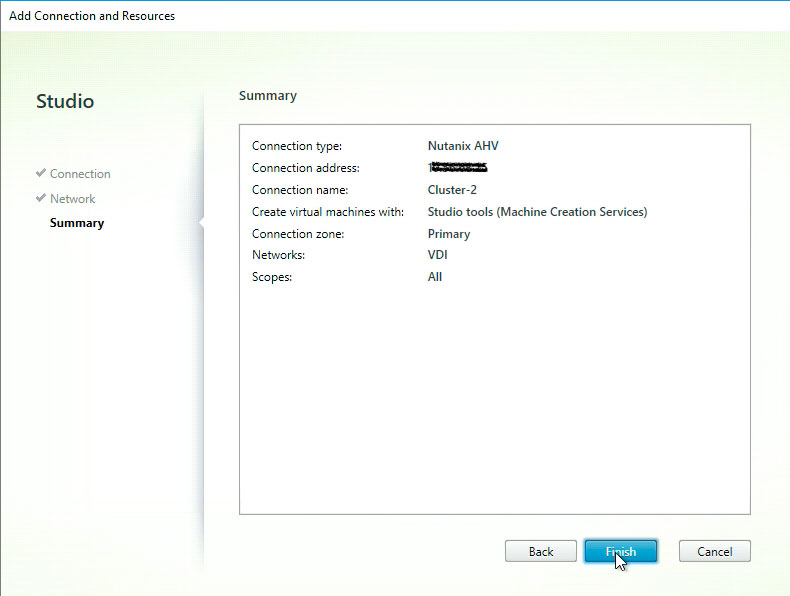This screenshot has width=790, height=596.
Task: Click the arrow notch beside Summary step
Action: pyautogui.click(x=202, y=223)
